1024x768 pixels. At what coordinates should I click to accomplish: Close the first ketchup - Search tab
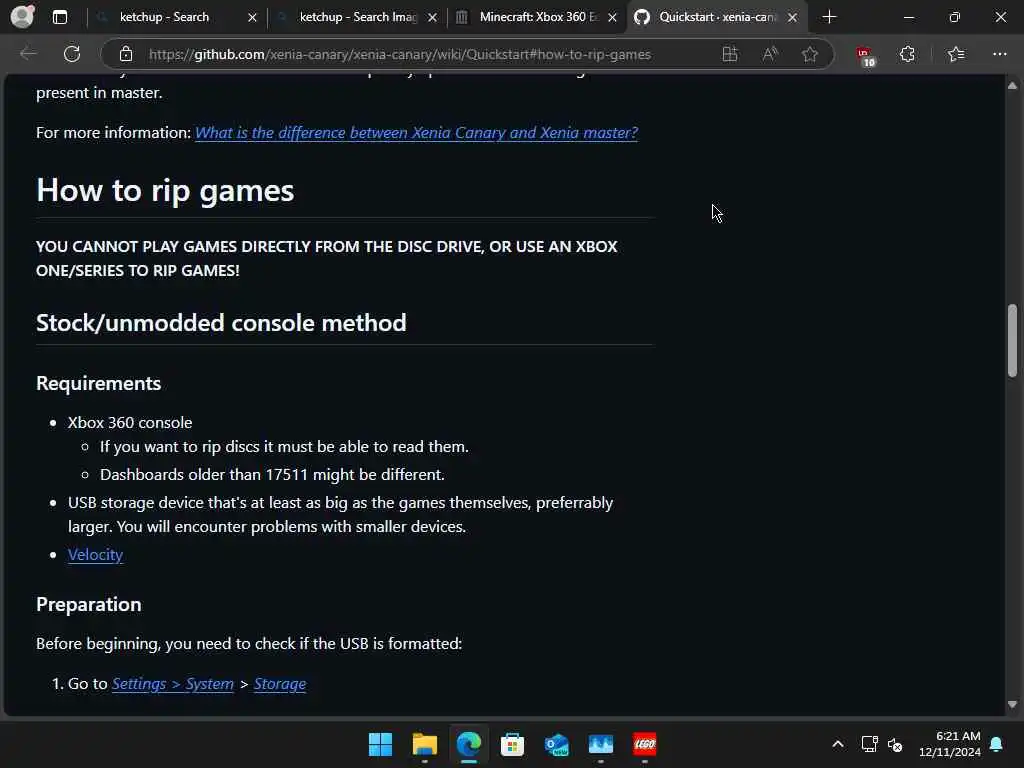(252, 18)
